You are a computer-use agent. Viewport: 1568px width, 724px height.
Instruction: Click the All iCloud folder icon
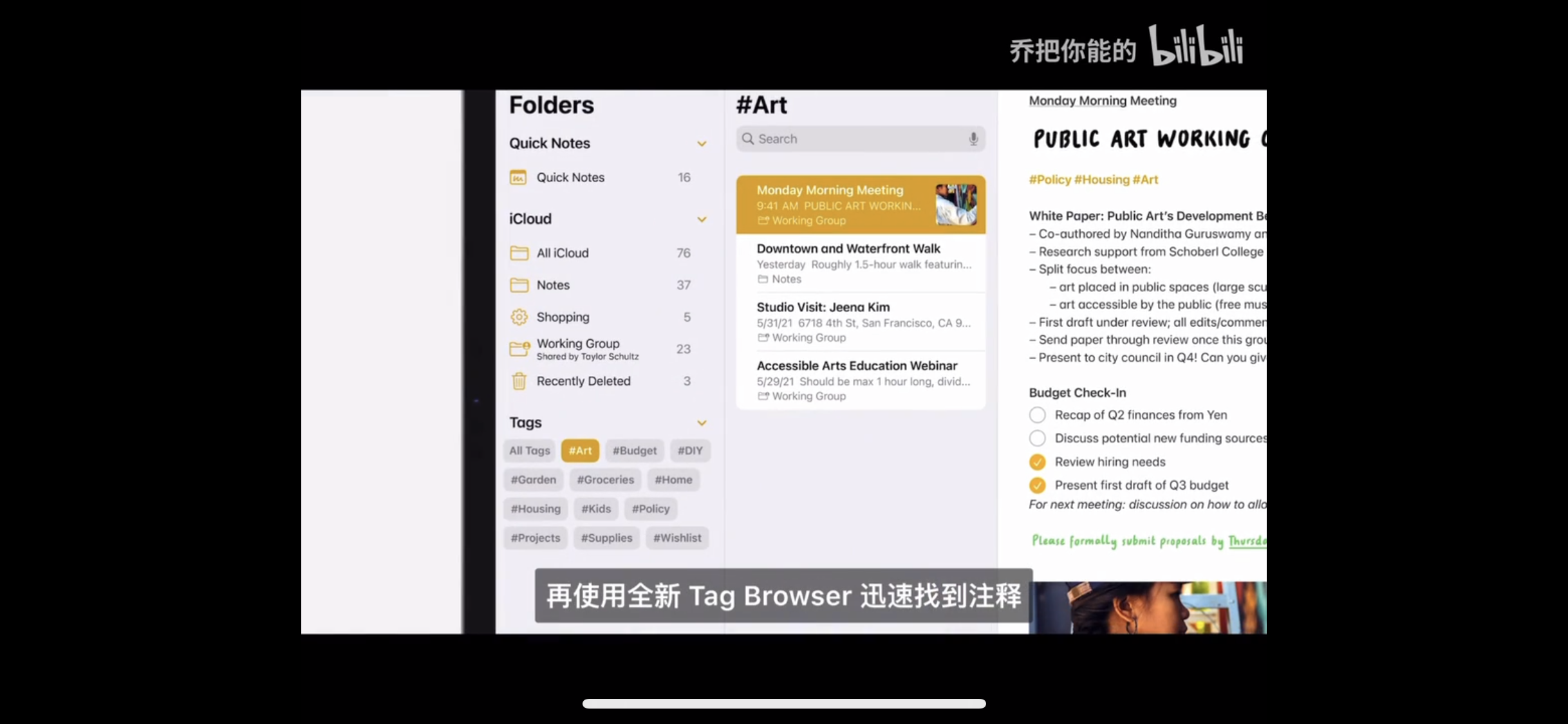pos(519,253)
